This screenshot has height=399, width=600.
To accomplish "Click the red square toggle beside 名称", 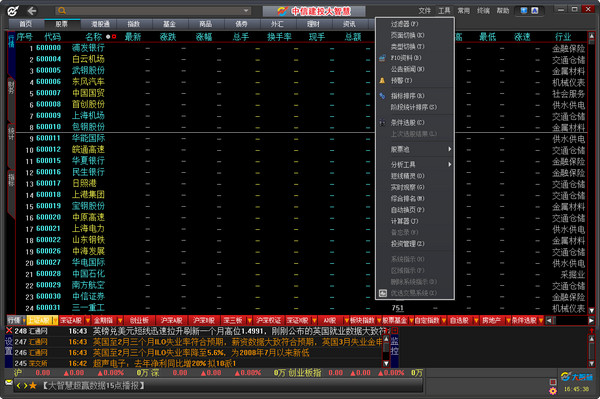I will (x=114, y=37).
